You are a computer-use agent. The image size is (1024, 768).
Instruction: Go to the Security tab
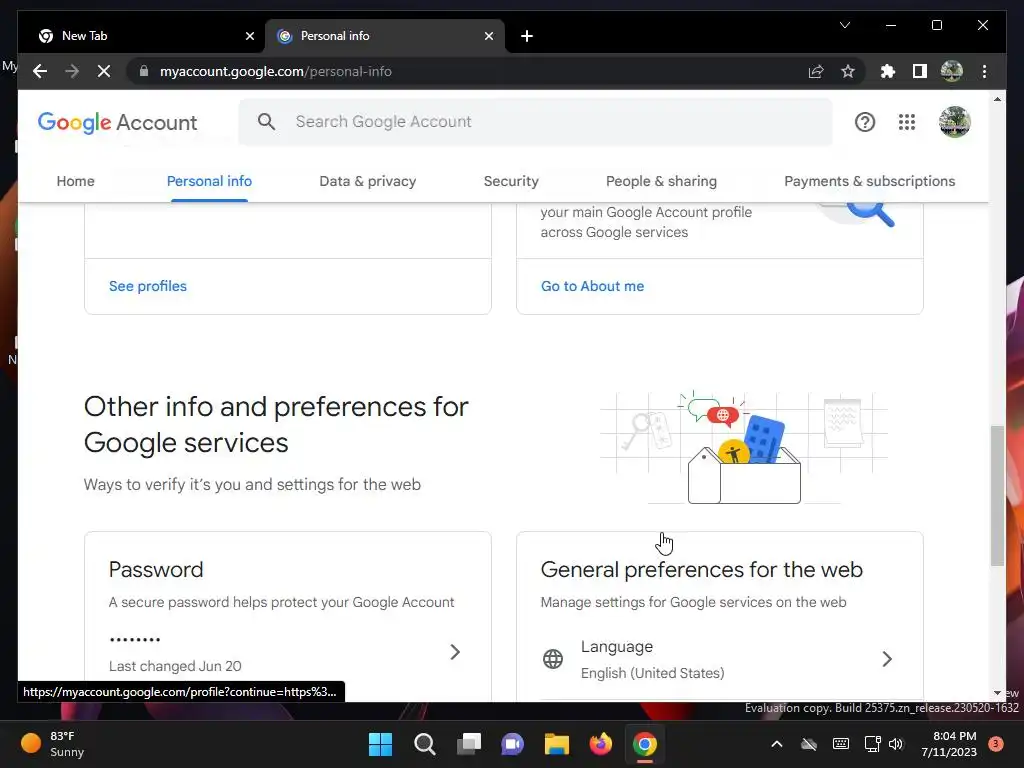(511, 181)
